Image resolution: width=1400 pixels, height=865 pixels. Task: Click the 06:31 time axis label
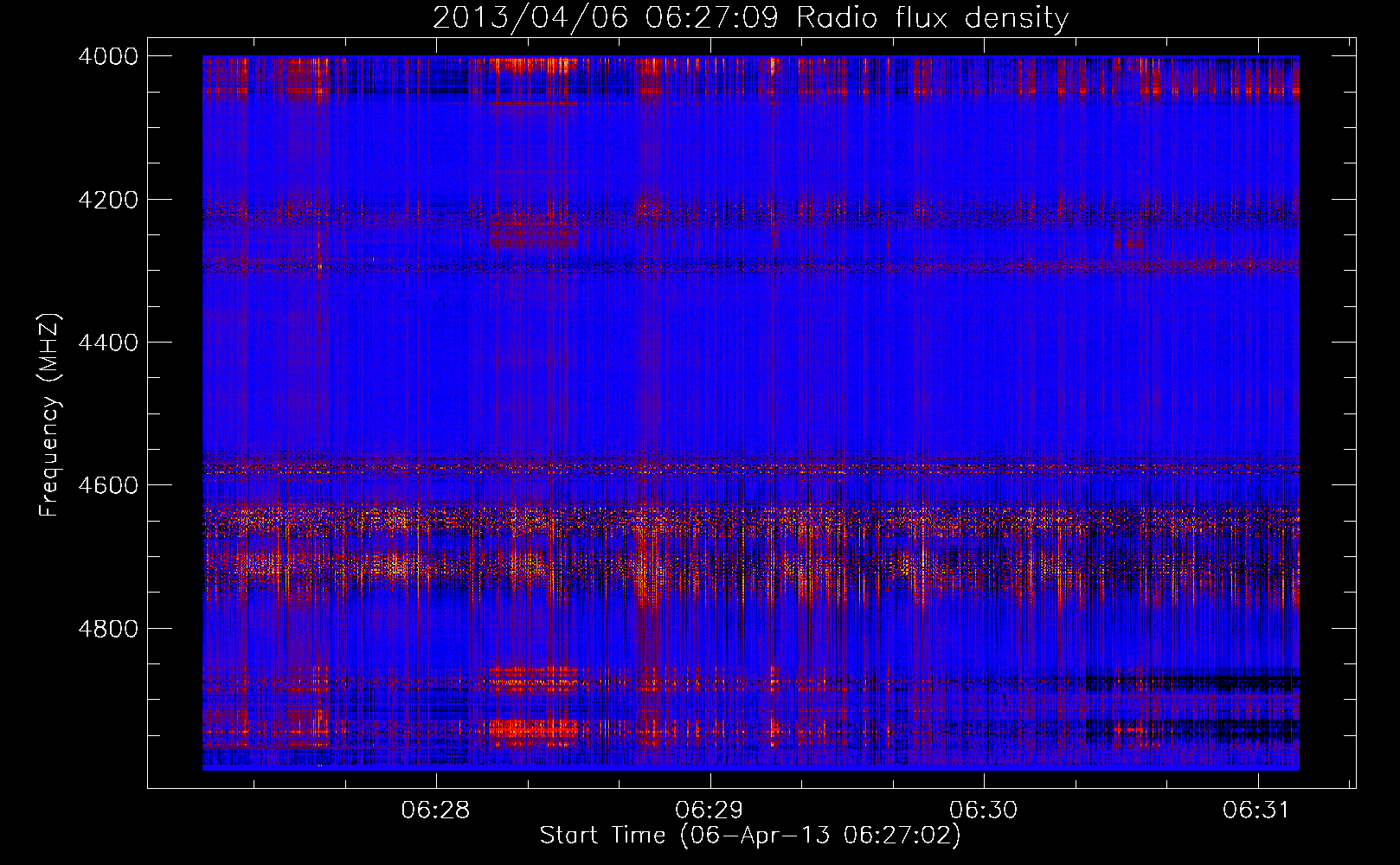(x=1256, y=811)
